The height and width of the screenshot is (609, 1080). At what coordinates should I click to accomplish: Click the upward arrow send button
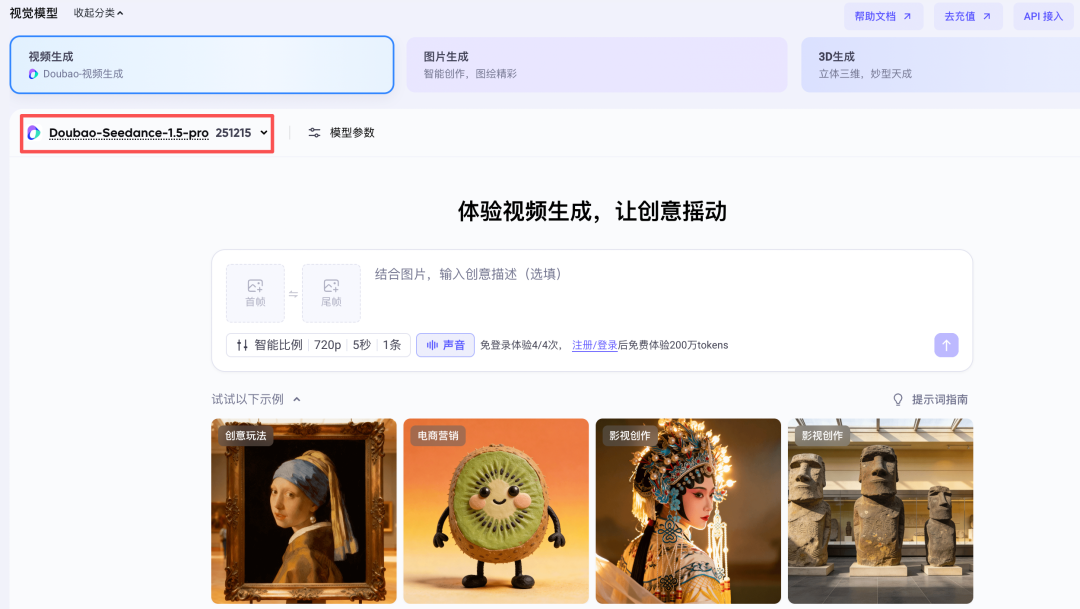pyautogui.click(x=946, y=345)
